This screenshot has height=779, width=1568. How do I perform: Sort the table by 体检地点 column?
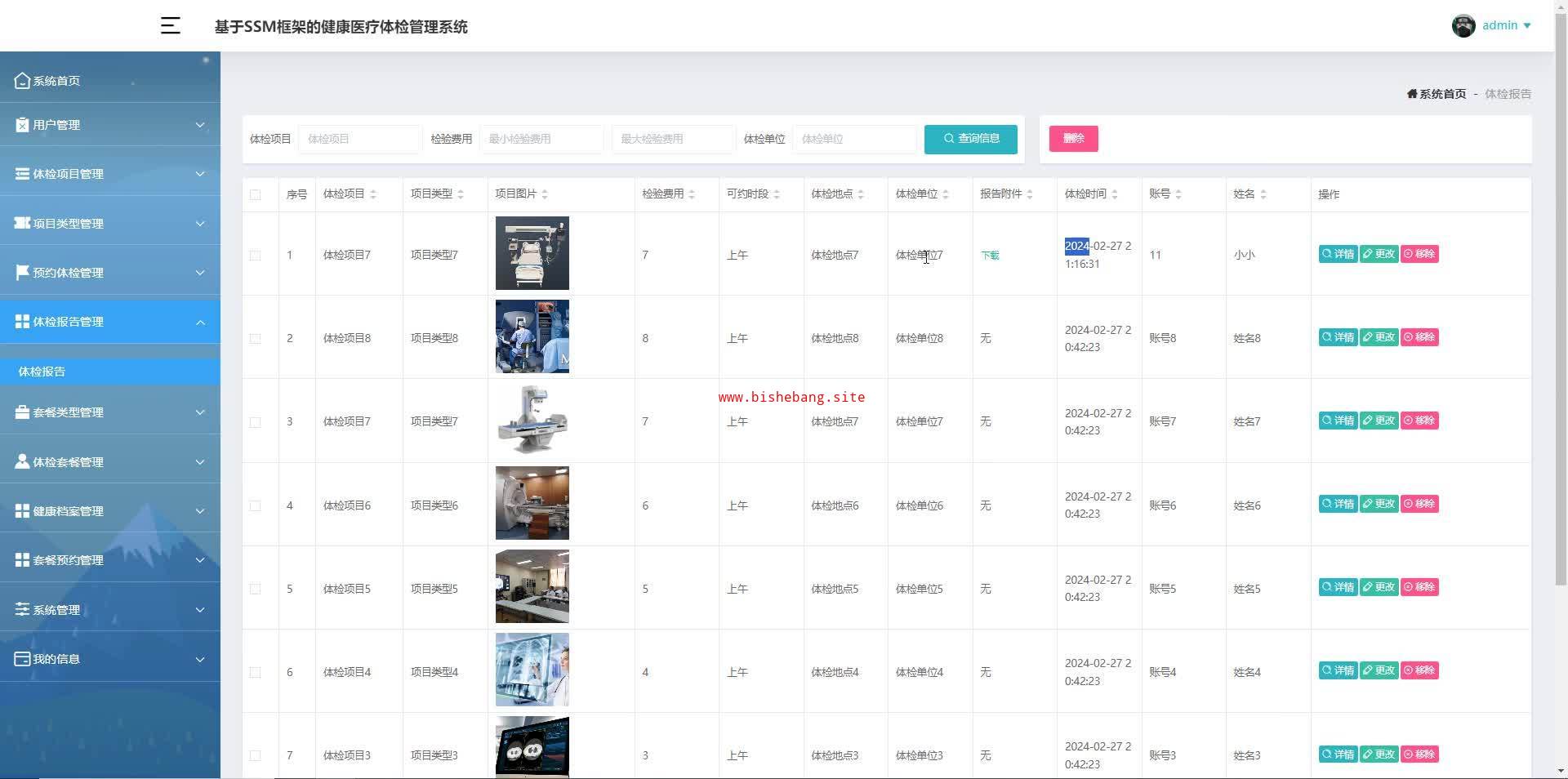[x=861, y=194]
